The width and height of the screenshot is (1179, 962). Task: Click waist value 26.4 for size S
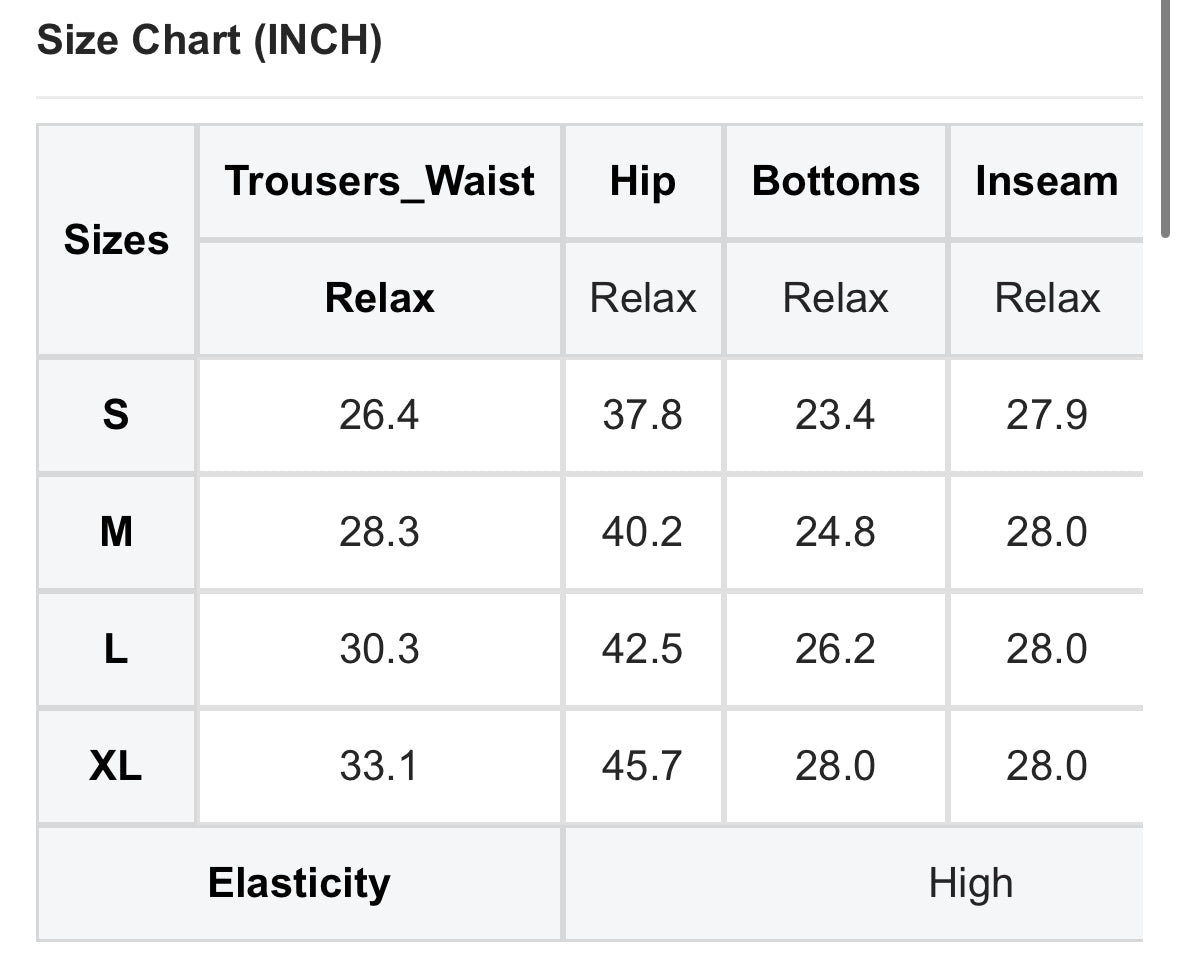coord(379,414)
